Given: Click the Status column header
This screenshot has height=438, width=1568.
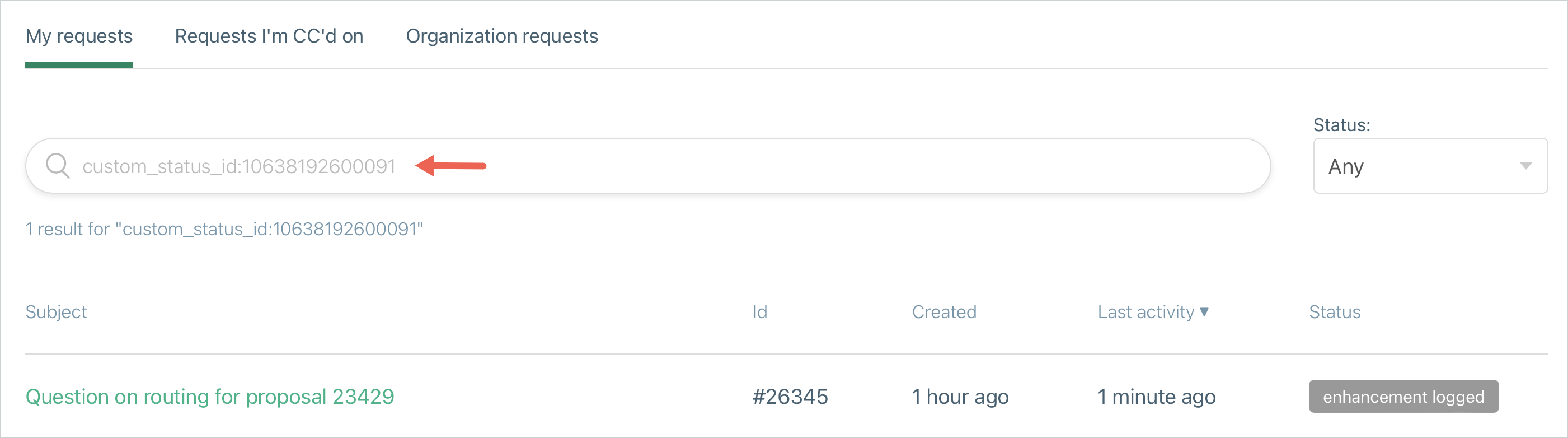Looking at the screenshot, I should click(1335, 312).
